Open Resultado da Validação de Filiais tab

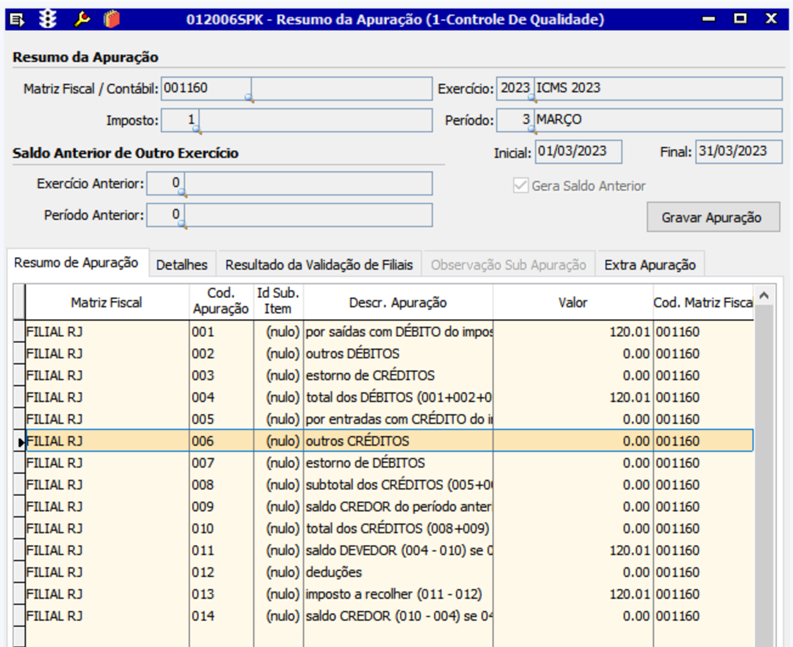pos(318,265)
